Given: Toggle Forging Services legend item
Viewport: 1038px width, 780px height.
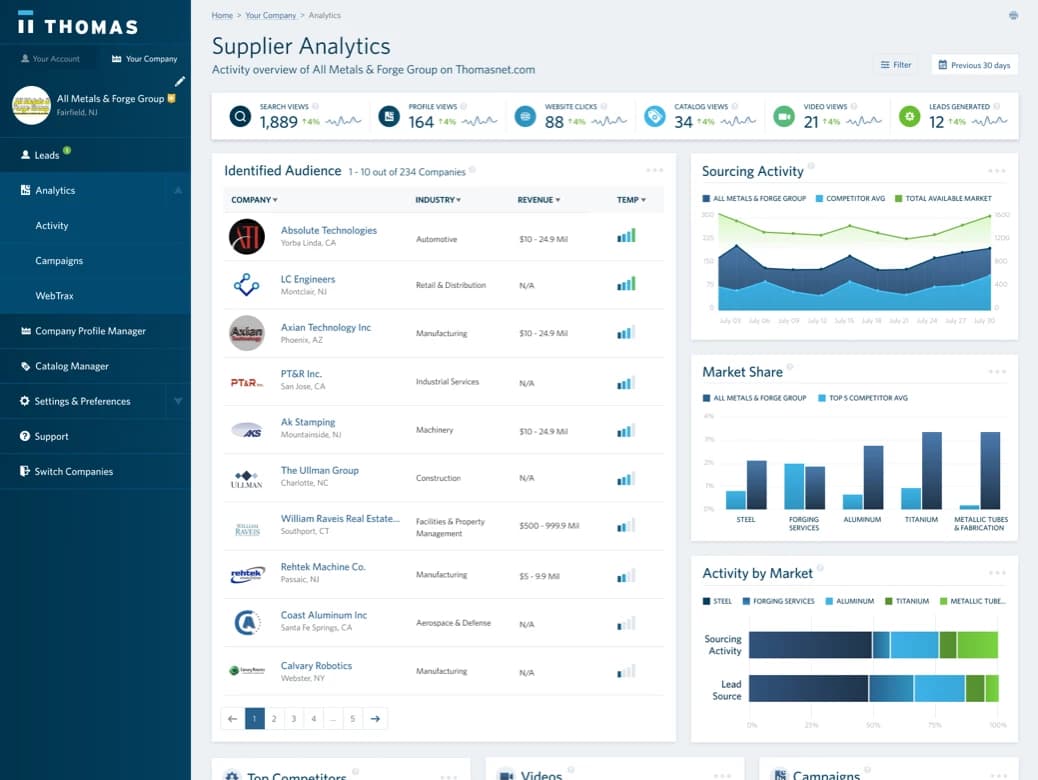Looking at the screenshot, I should pos(778,601).
